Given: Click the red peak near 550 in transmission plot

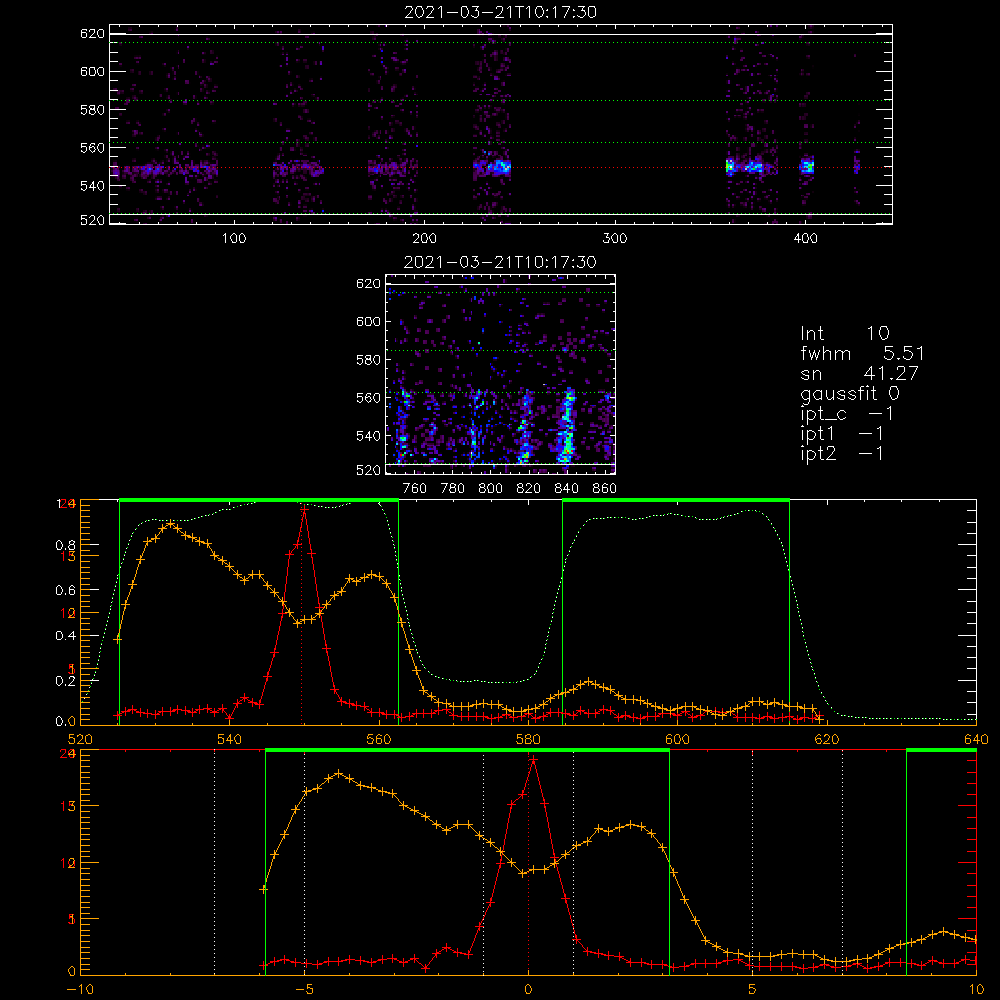Looking at the screenshot, I should [304, 509].
